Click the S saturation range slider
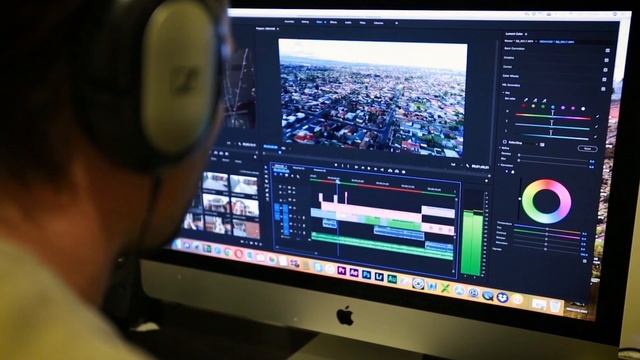 pyautogui.click(x=552, y=126)
